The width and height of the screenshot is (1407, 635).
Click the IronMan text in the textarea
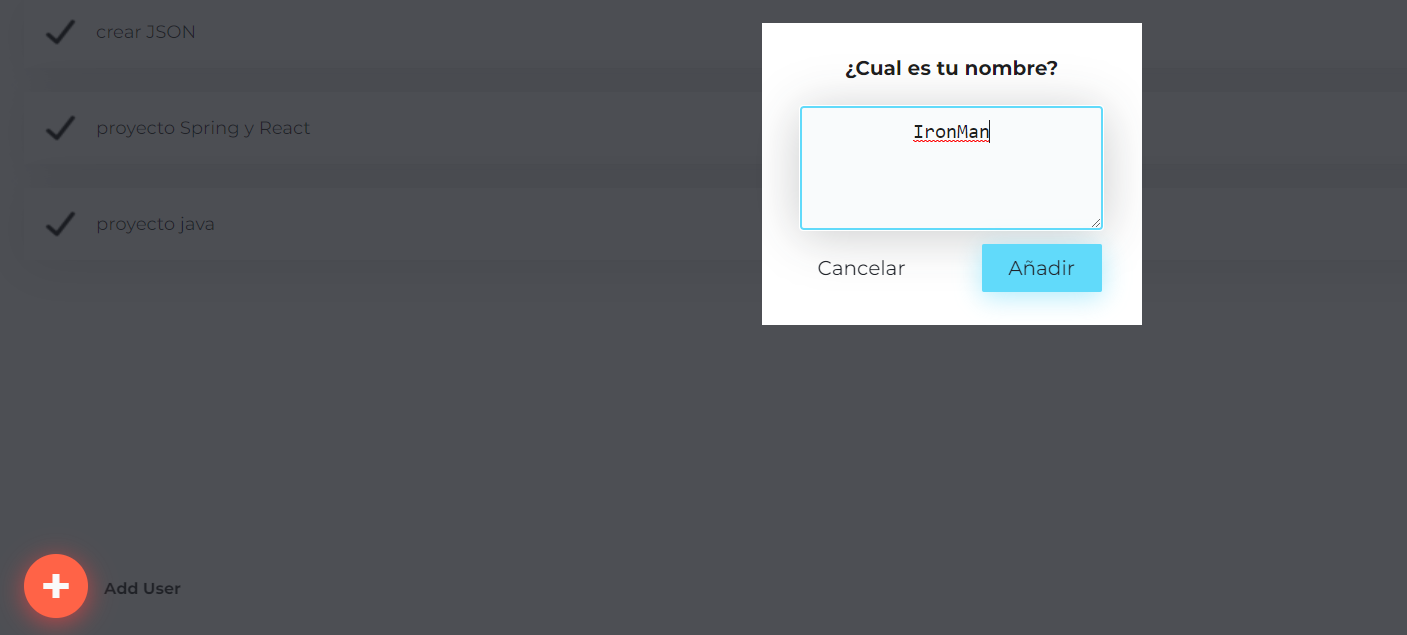(x=950, y=132)
